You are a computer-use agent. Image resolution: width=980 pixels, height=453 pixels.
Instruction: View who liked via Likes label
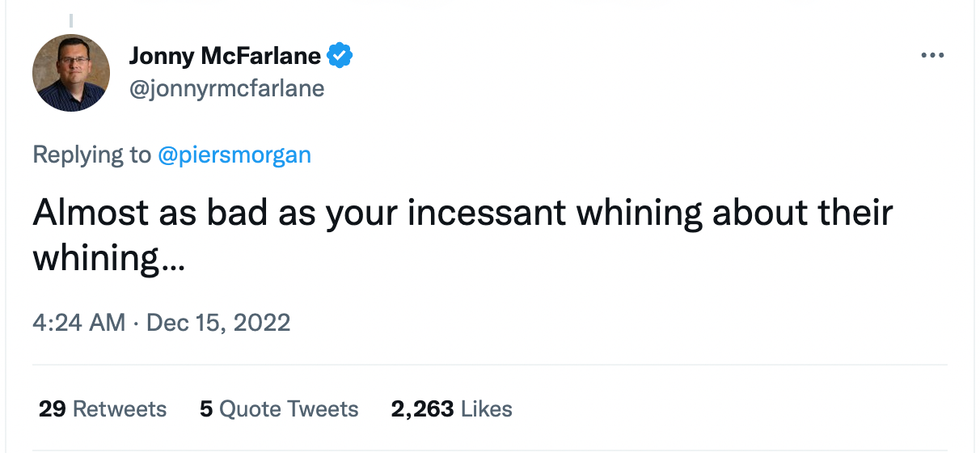point(487,409)
